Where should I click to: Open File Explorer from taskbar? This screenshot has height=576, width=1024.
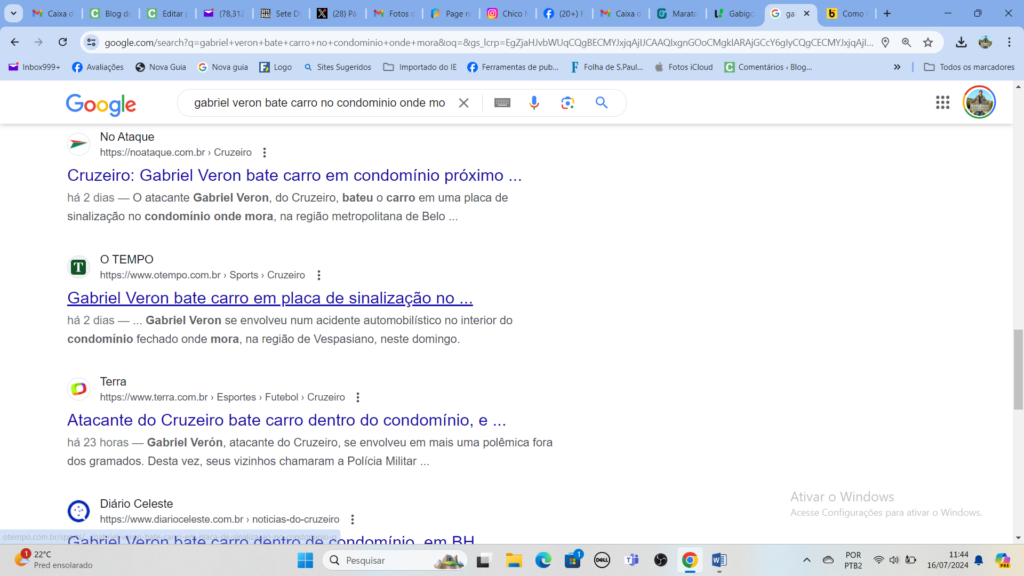click(x=513, y=560)
